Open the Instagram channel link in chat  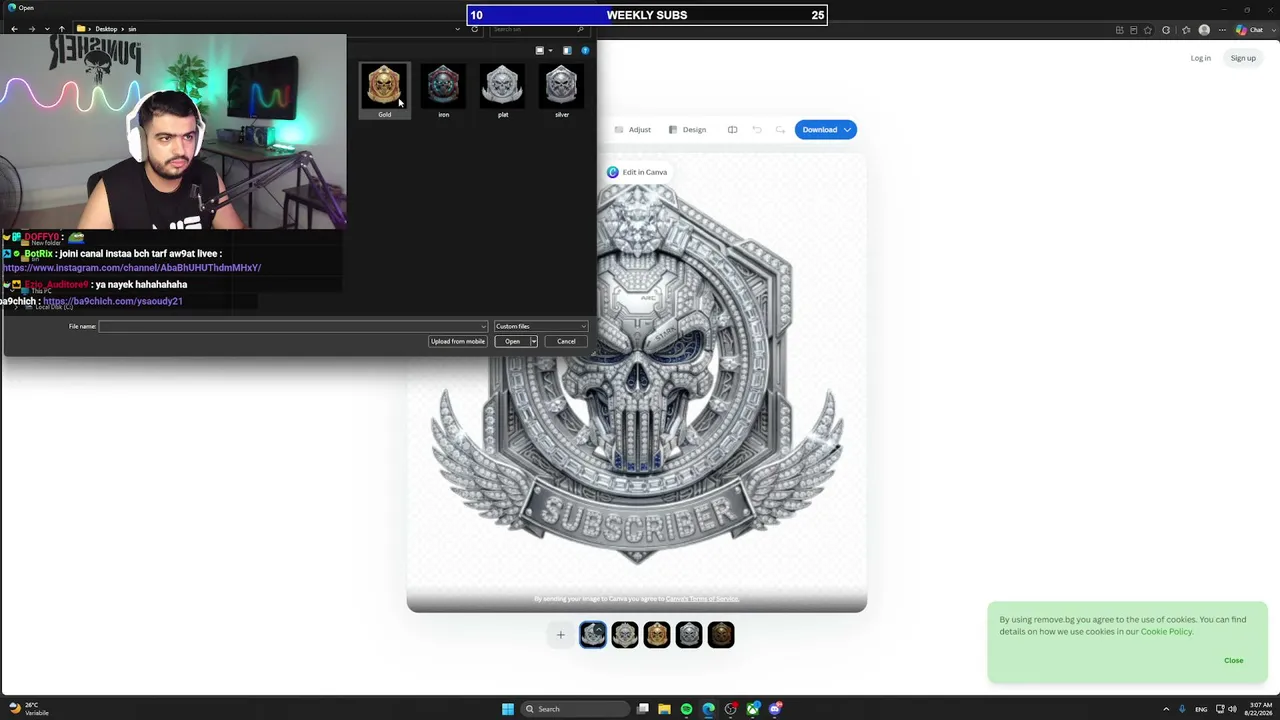tap(132, 268)
